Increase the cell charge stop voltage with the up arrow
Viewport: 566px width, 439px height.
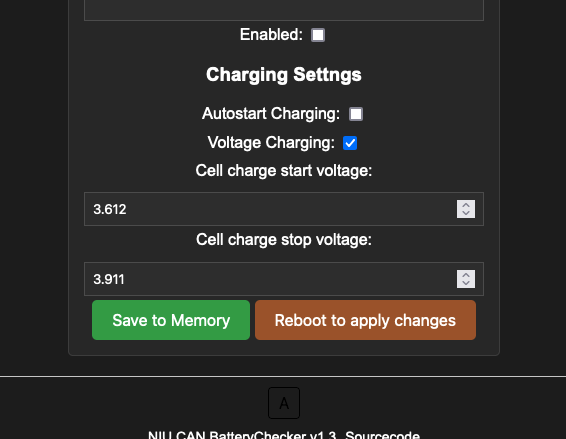click(466, 275)
